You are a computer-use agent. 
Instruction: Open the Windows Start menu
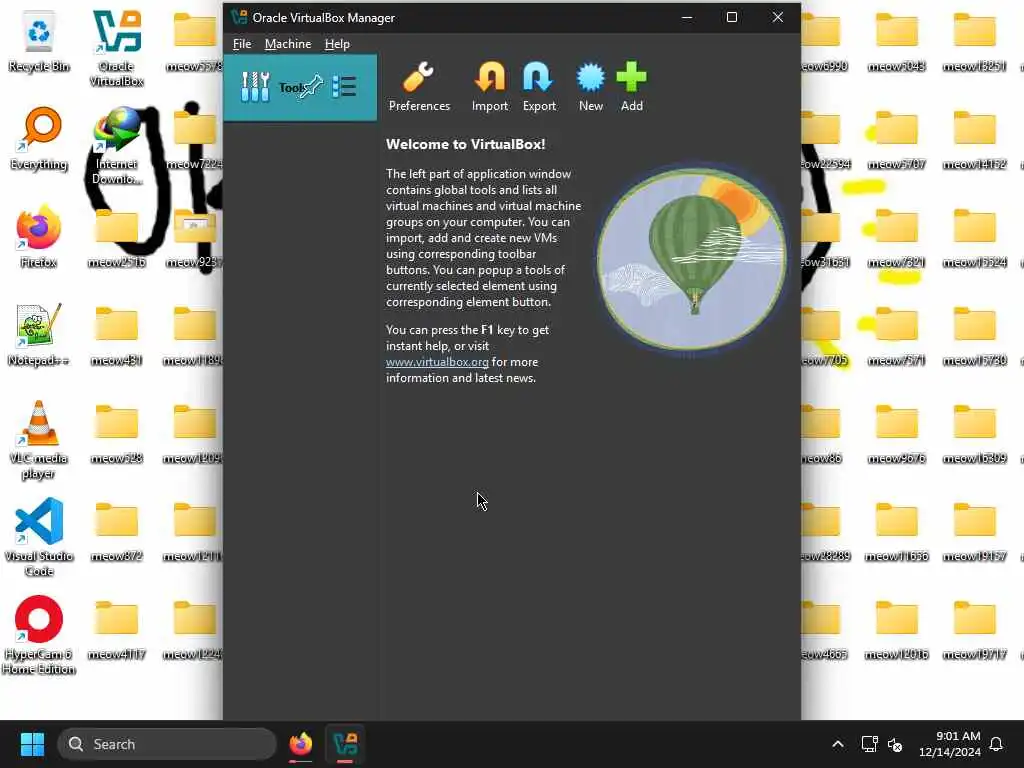pyautogui.click(x=32, y=744)
